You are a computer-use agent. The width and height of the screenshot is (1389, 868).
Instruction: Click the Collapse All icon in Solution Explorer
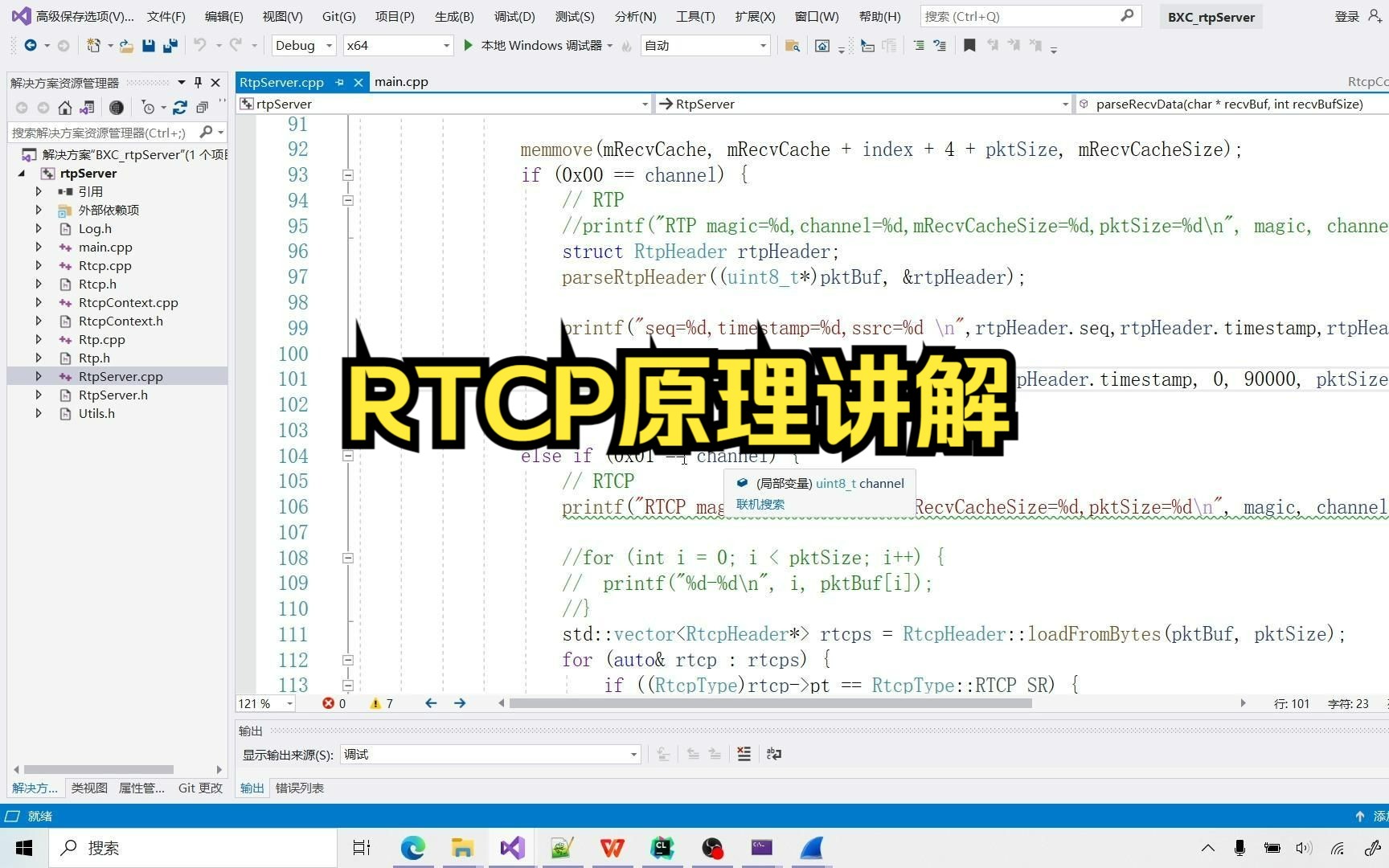202,108
